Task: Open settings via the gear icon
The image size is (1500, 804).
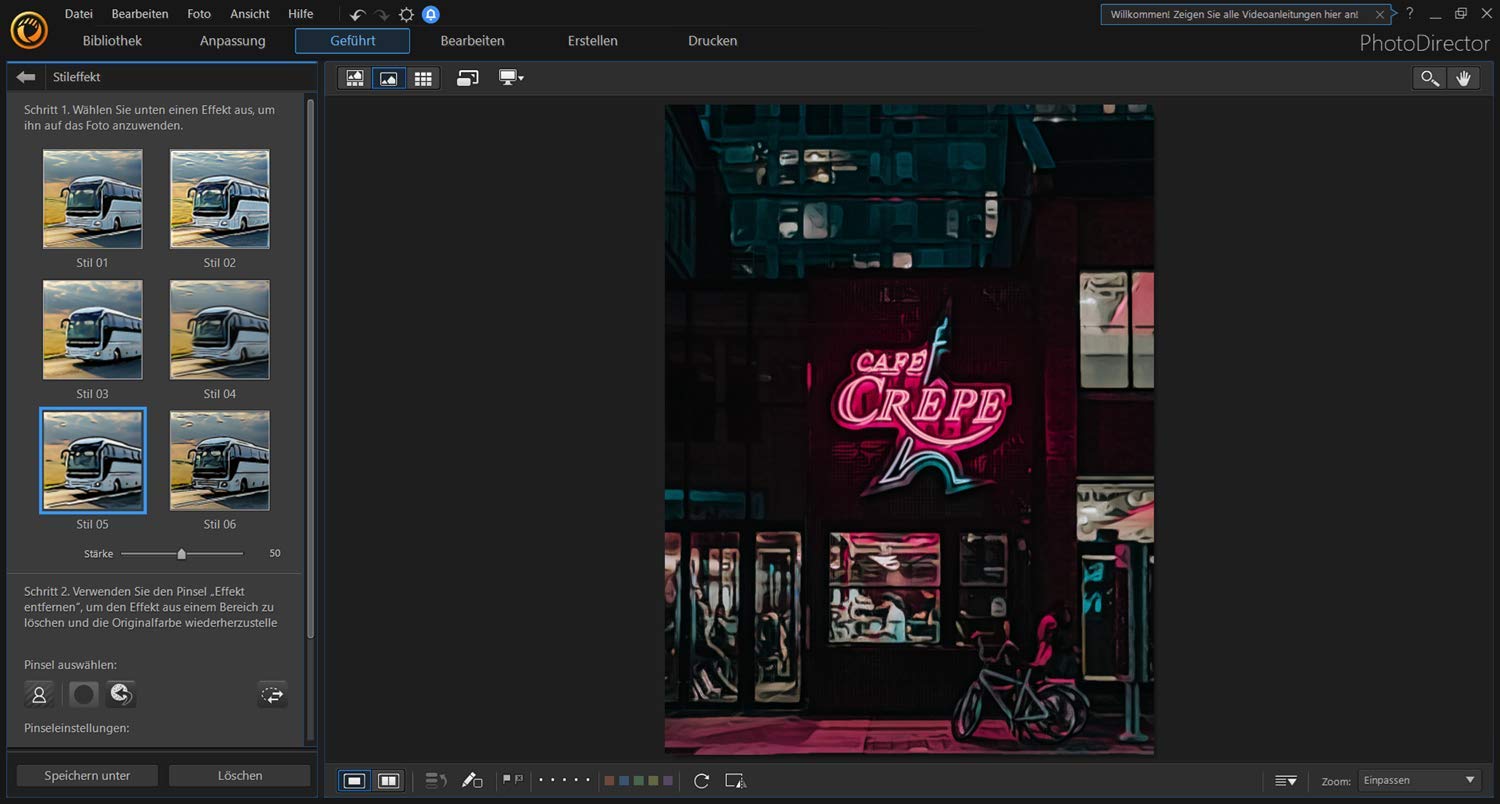Action: tap(406, 15)
